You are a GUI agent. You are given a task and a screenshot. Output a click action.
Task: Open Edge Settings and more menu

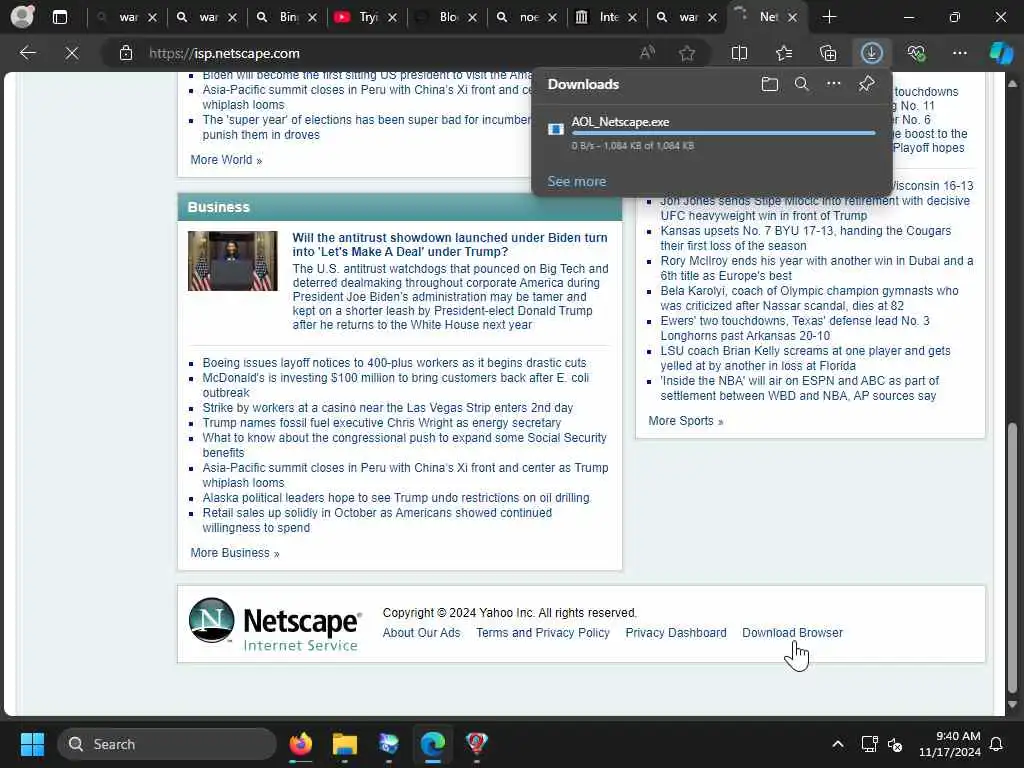pos(959,53)
